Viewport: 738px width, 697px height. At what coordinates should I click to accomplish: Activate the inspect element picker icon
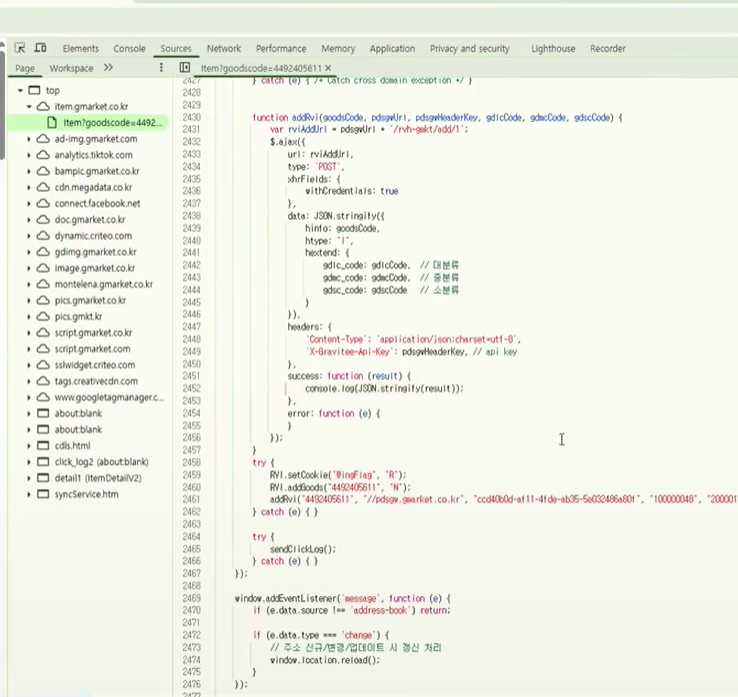(x=19, y=48)
